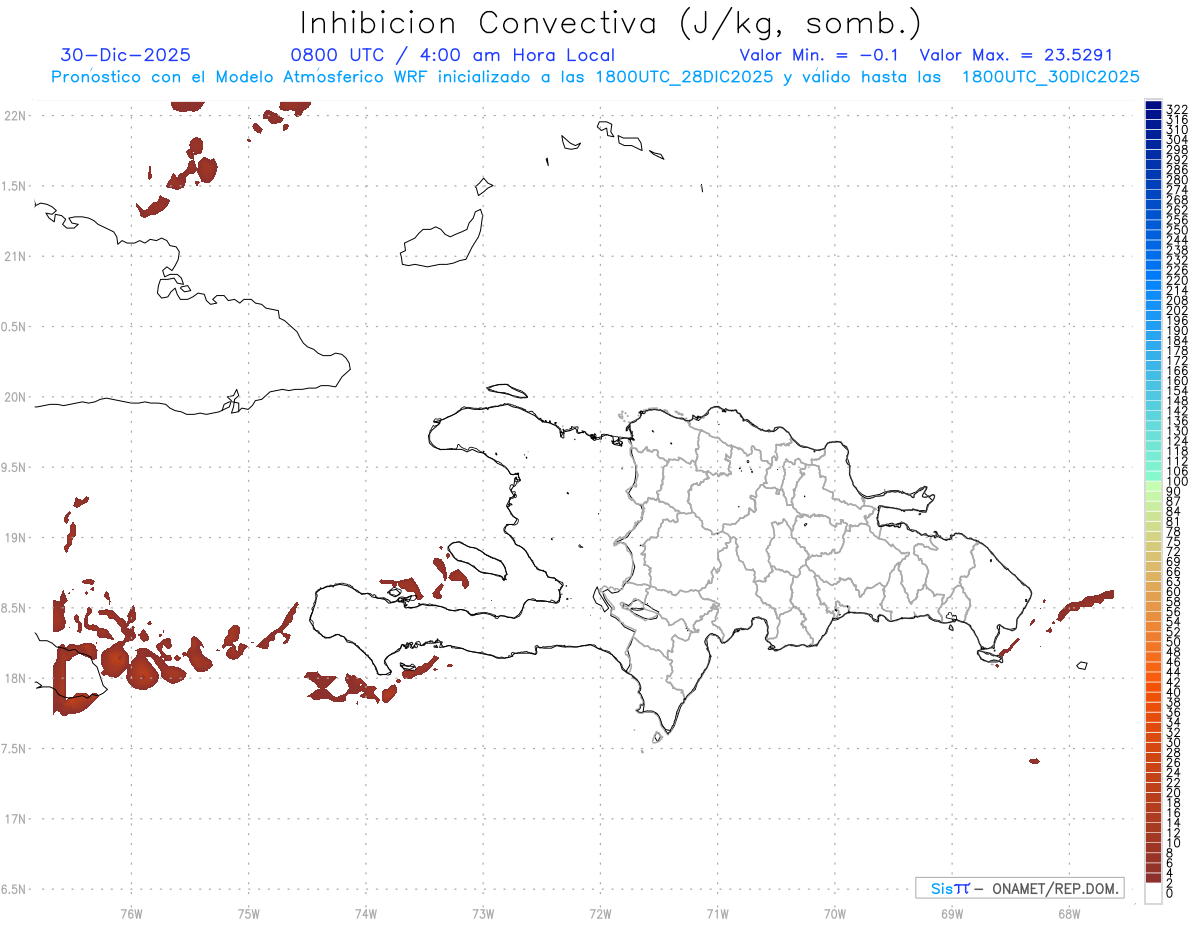This screenshot has height=927, width=1200.
Task: Open the 'SisPI - ONAMET/REP.DOM.' credit box
Action: point(1020,888)
